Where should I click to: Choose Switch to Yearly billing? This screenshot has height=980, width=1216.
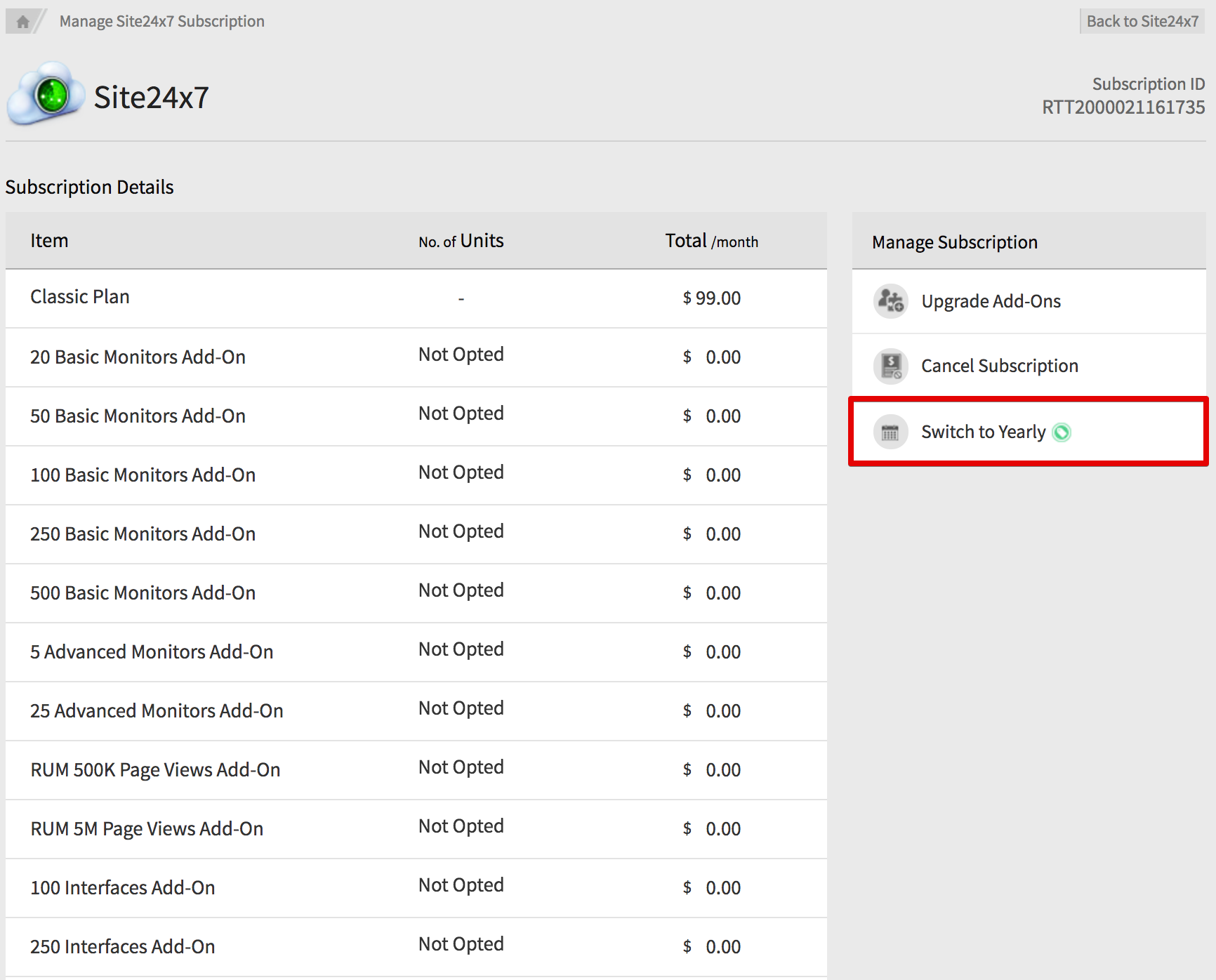983,432
